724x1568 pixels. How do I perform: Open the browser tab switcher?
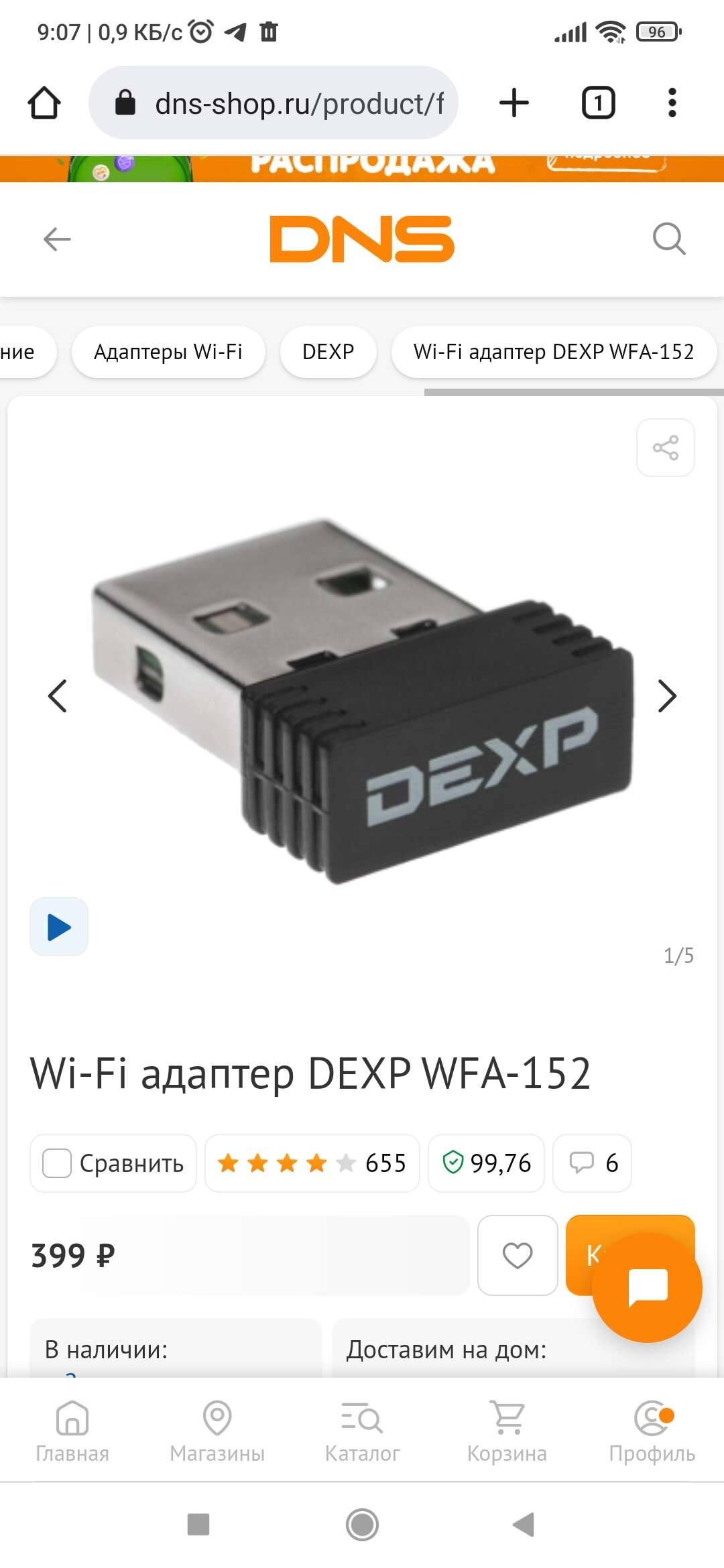click(598, 103)
